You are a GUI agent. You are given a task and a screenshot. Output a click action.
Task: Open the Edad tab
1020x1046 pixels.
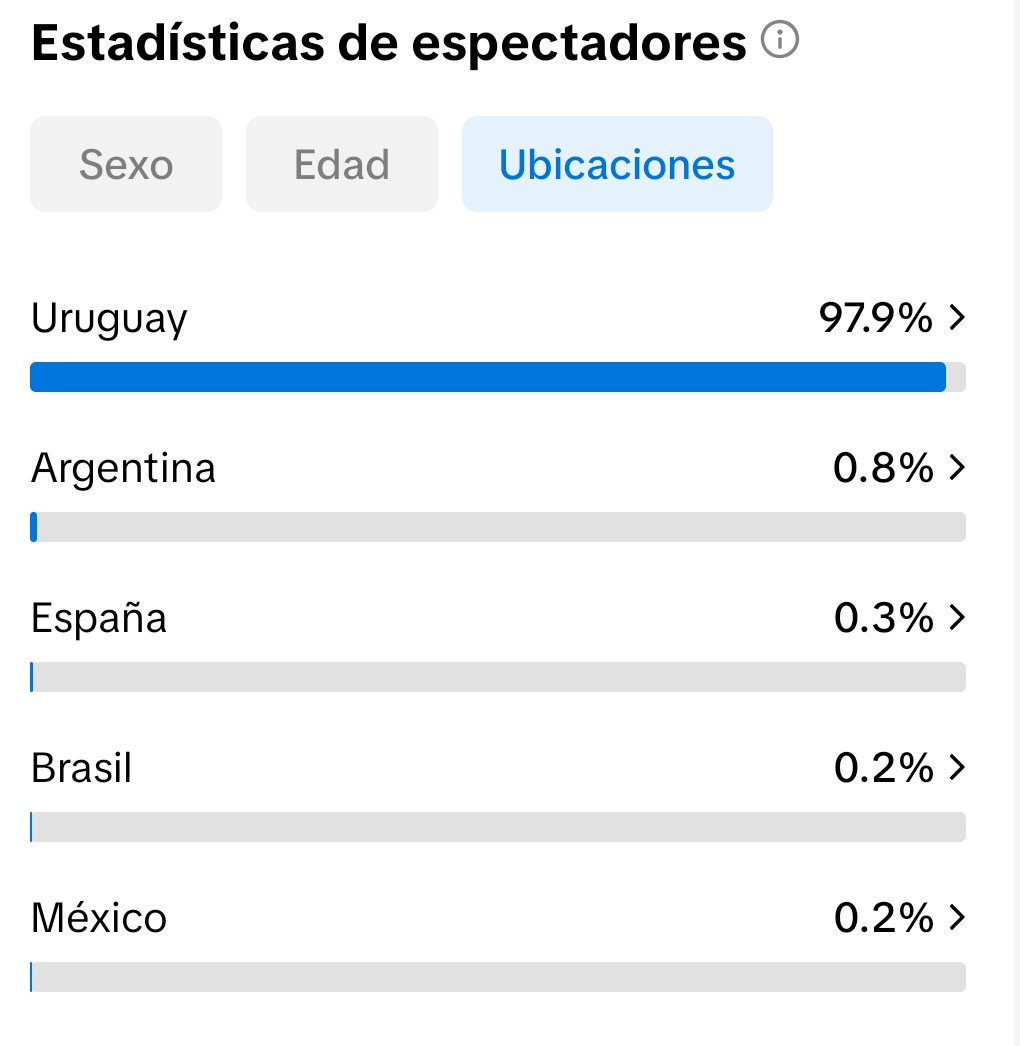[x=342, y=165]
